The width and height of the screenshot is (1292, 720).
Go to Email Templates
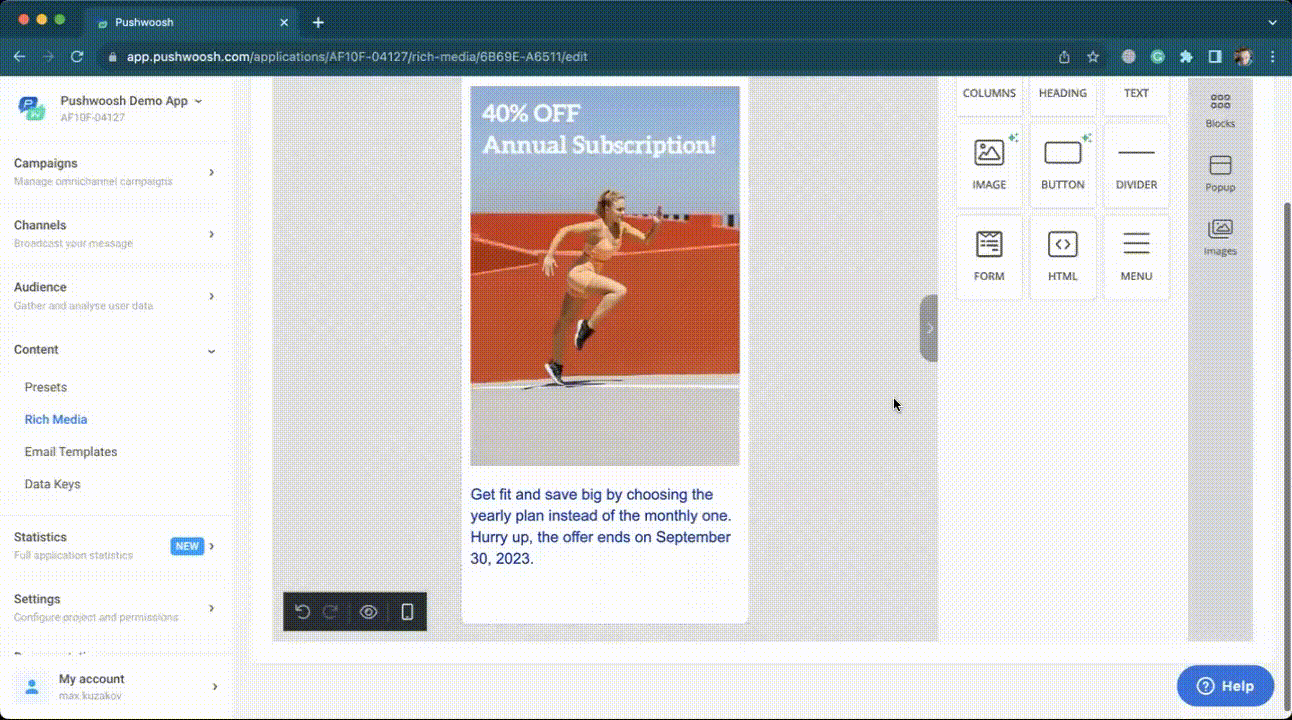[71, 452]
